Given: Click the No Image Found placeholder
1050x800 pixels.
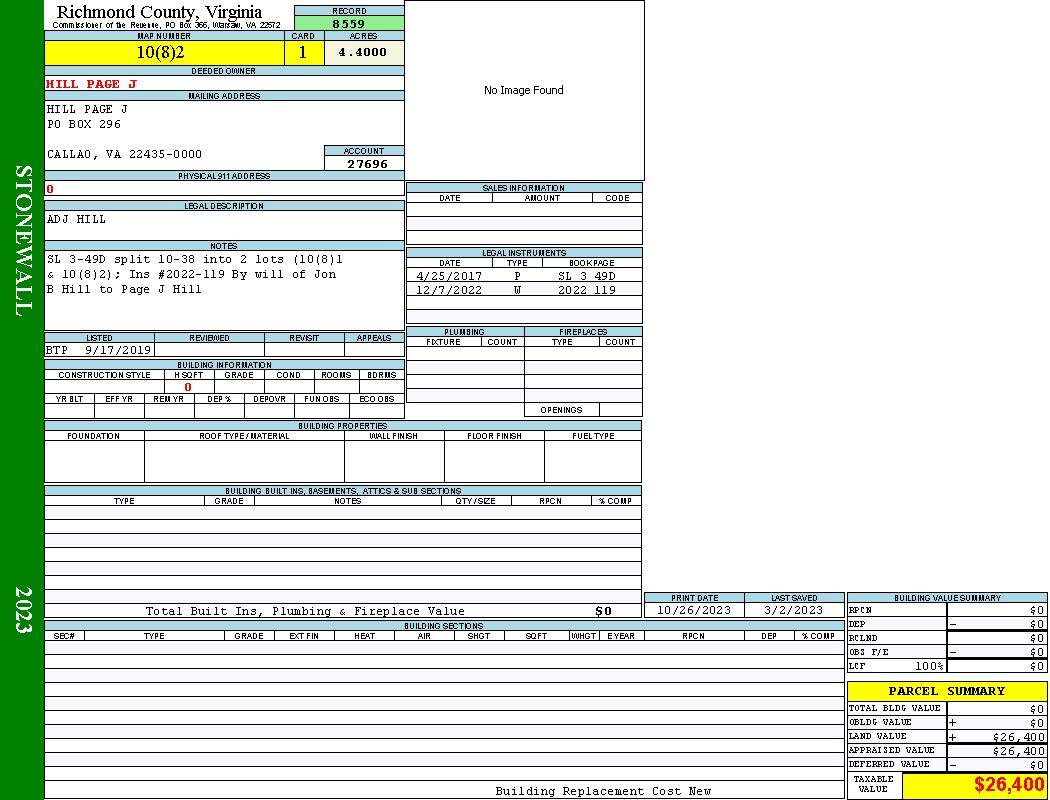Looking at the screenshot, I should pos(524,90).
